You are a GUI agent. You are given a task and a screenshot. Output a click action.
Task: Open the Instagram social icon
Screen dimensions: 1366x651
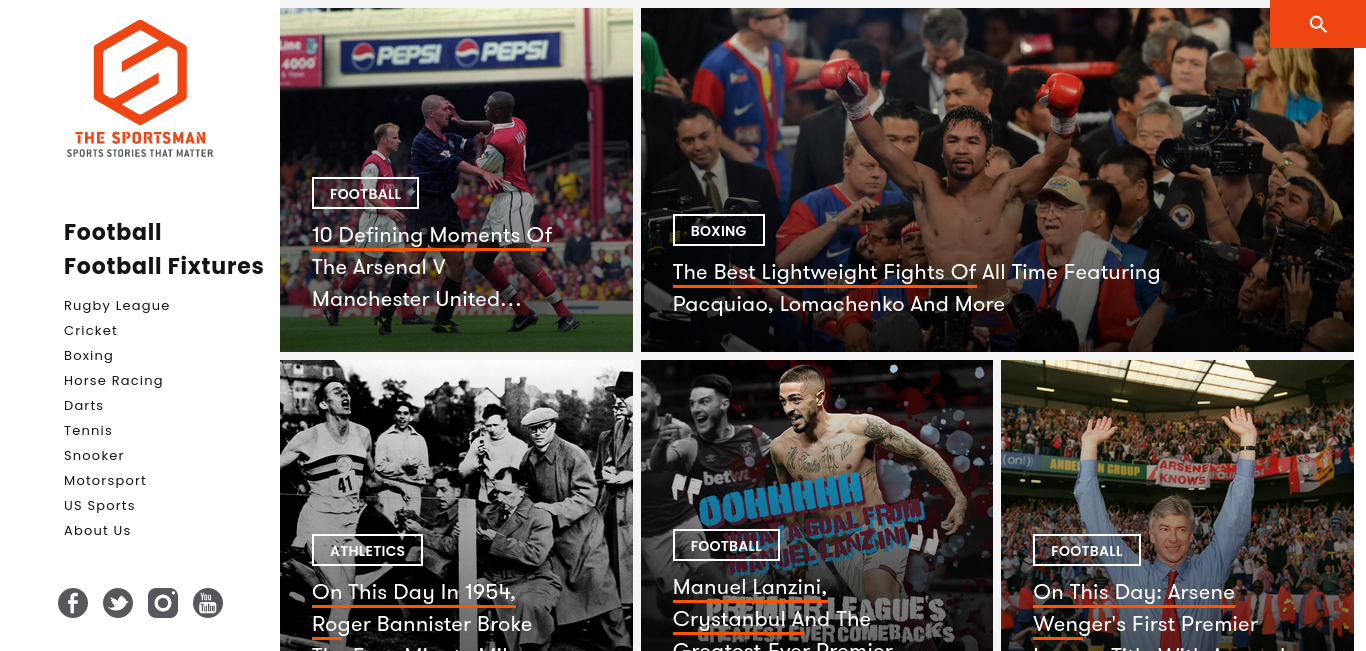point(163,603)
